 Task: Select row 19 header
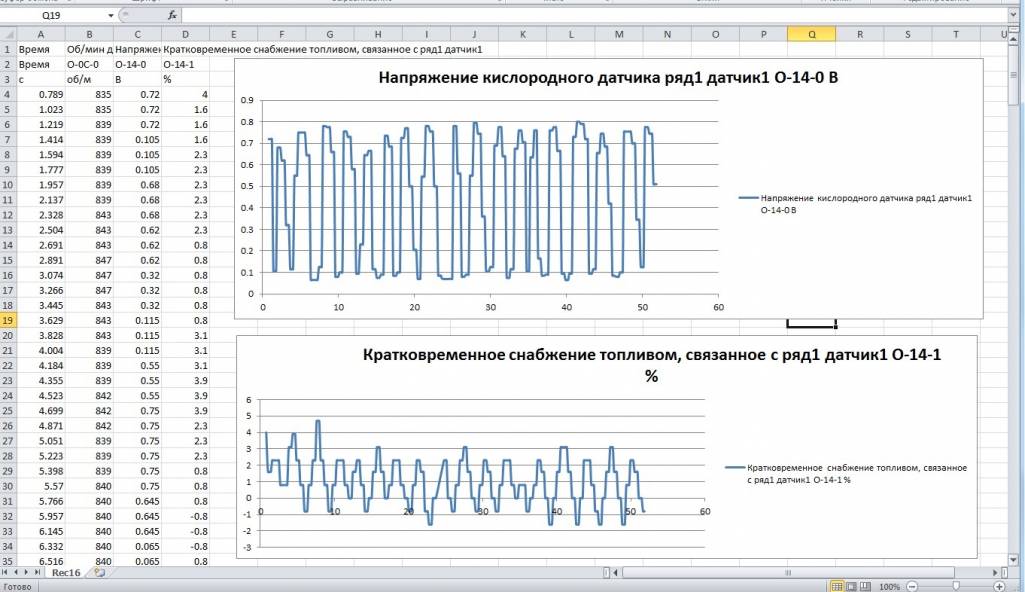point(7,320)
